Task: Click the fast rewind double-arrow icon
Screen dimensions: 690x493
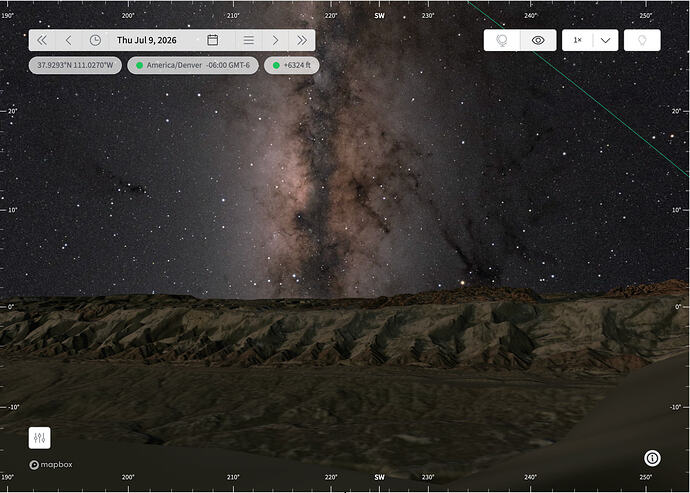Action: (42, 40)
